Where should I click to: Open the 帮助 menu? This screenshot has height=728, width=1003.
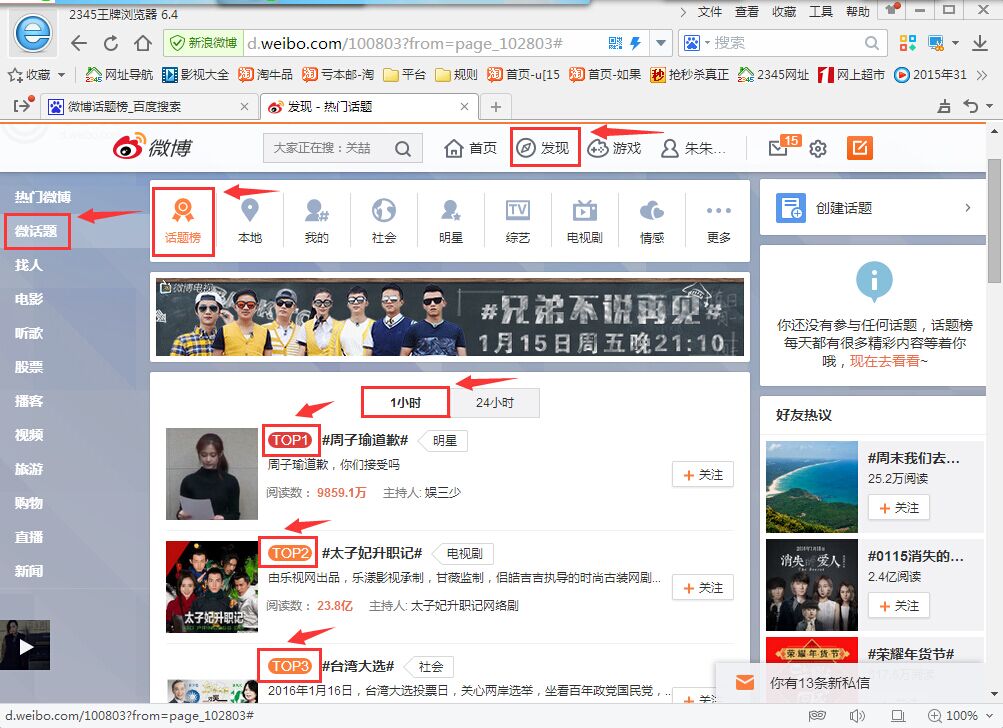[858, 12]
